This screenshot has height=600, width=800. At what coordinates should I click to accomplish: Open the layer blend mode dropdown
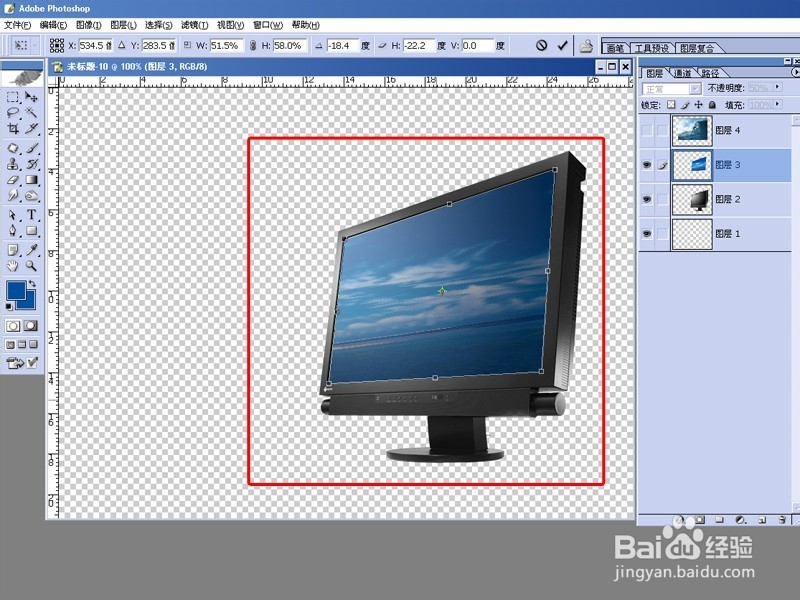(696, 88)
